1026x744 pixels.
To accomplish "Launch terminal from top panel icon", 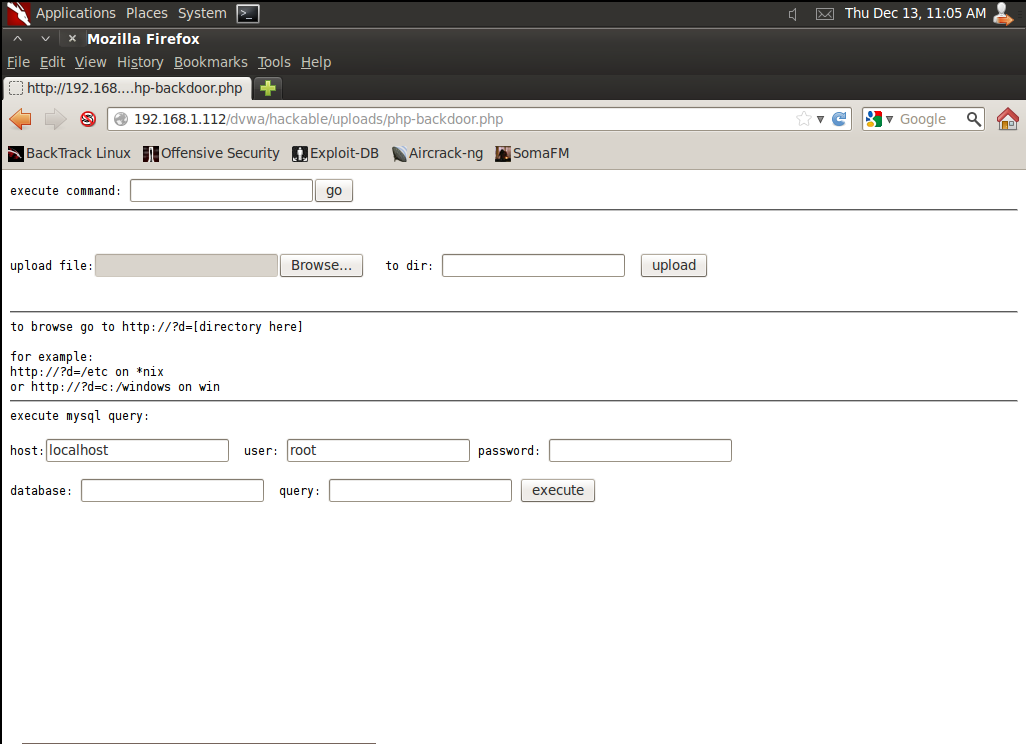I will pyautogui.click(x=248, y=13).
